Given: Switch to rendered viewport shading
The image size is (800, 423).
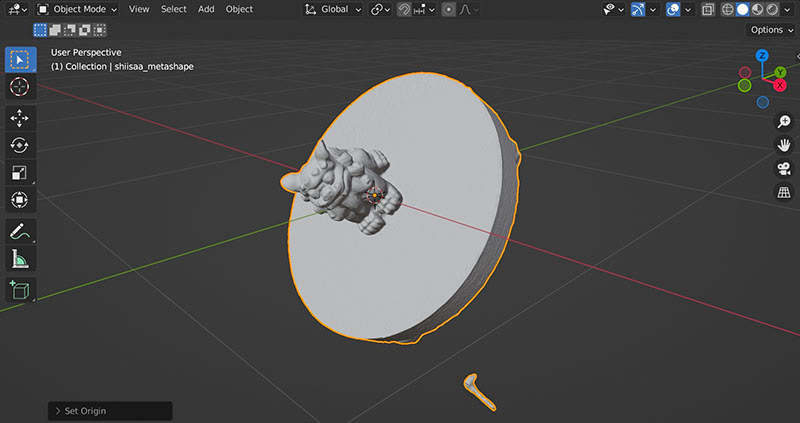Looking at the screenshot, I should (772, 9).
